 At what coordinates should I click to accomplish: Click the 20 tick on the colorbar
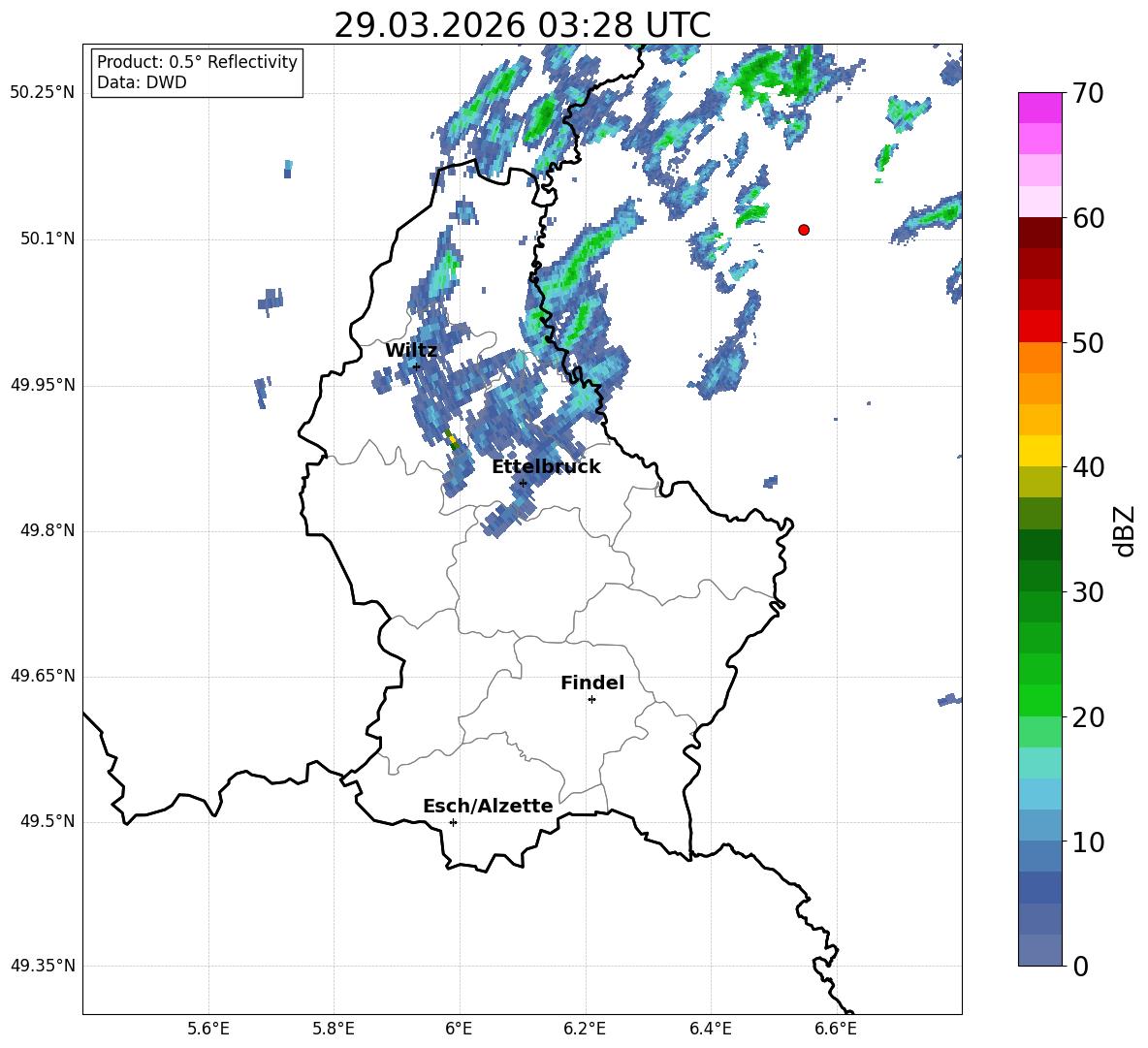tap(1088, 716)
